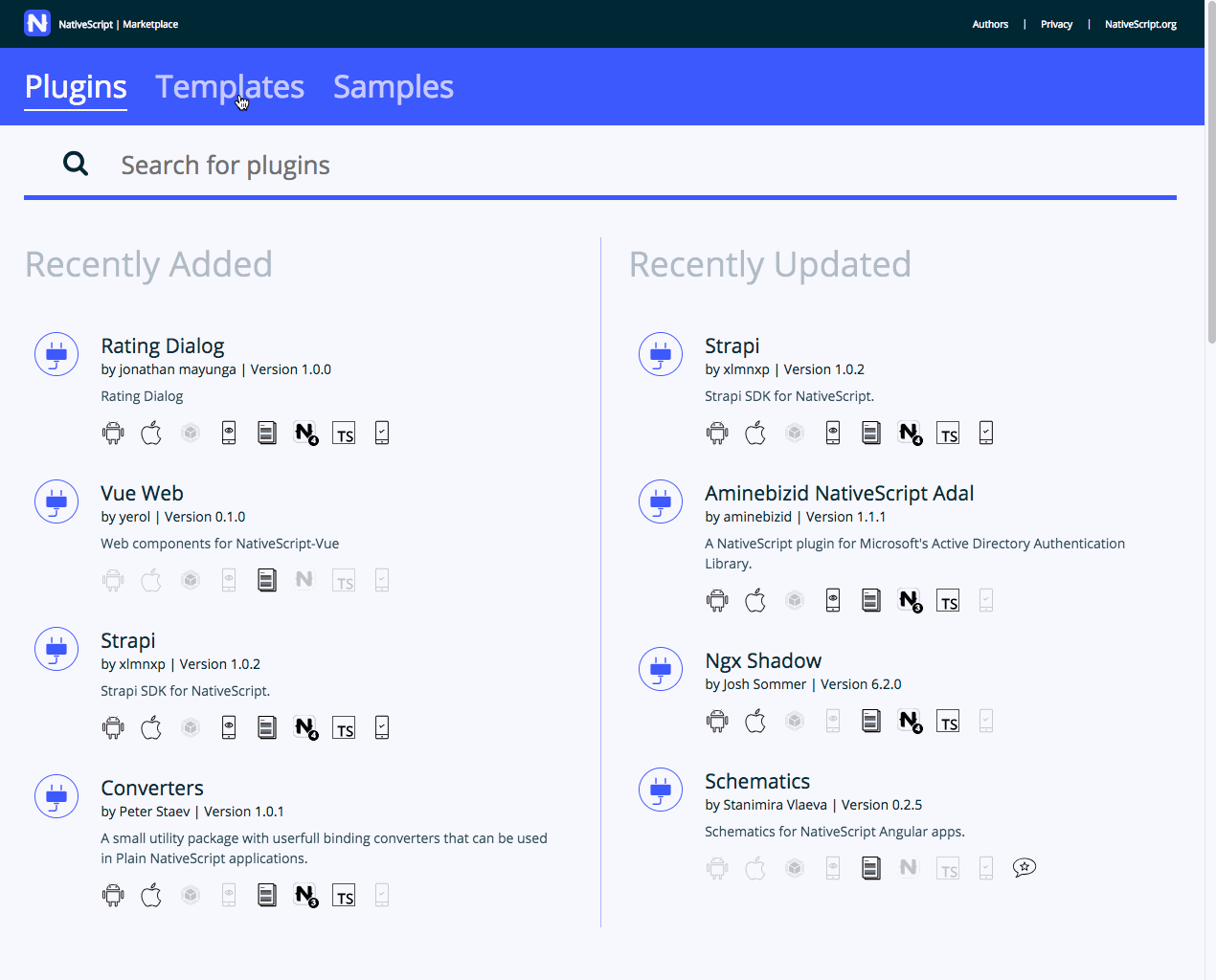Click the page vertical scrollbar thumb
The image size is (1216, 980).
[x=1210, y=172]
